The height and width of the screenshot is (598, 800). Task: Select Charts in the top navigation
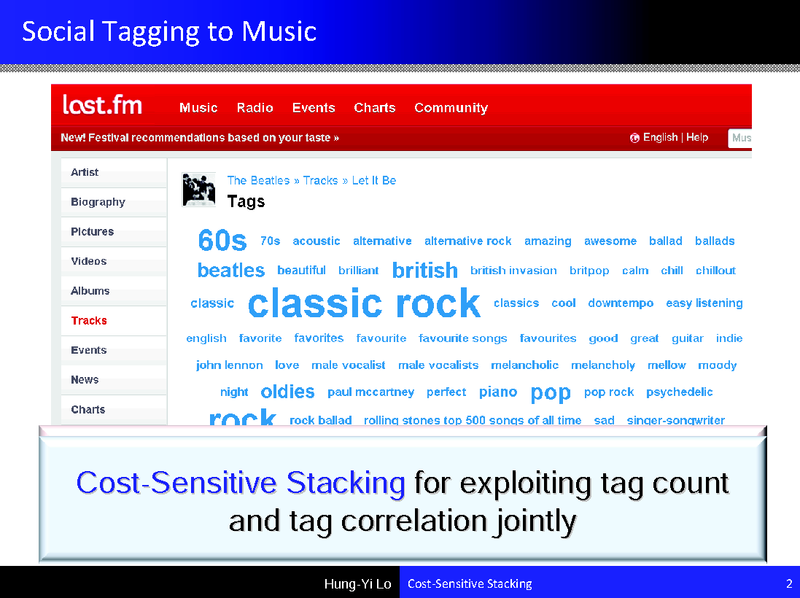click(374, 108)
